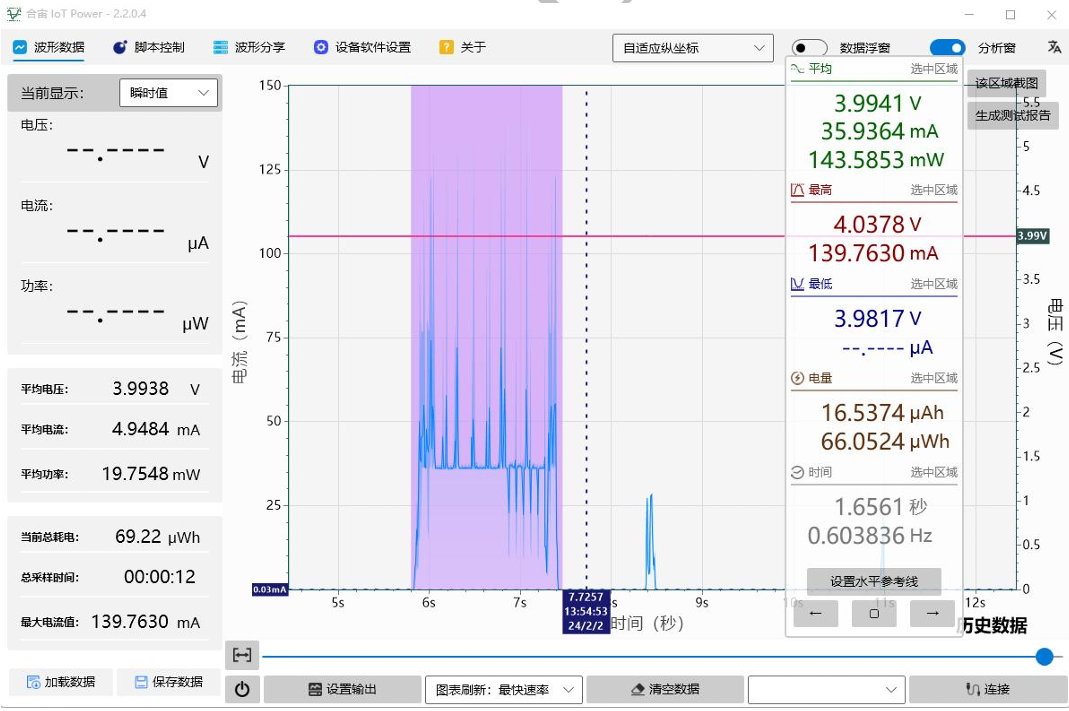Click the left arrow button in analysis window
Image resolution: width=1069 pixels, height=711 pixels.
coord(815,613)
